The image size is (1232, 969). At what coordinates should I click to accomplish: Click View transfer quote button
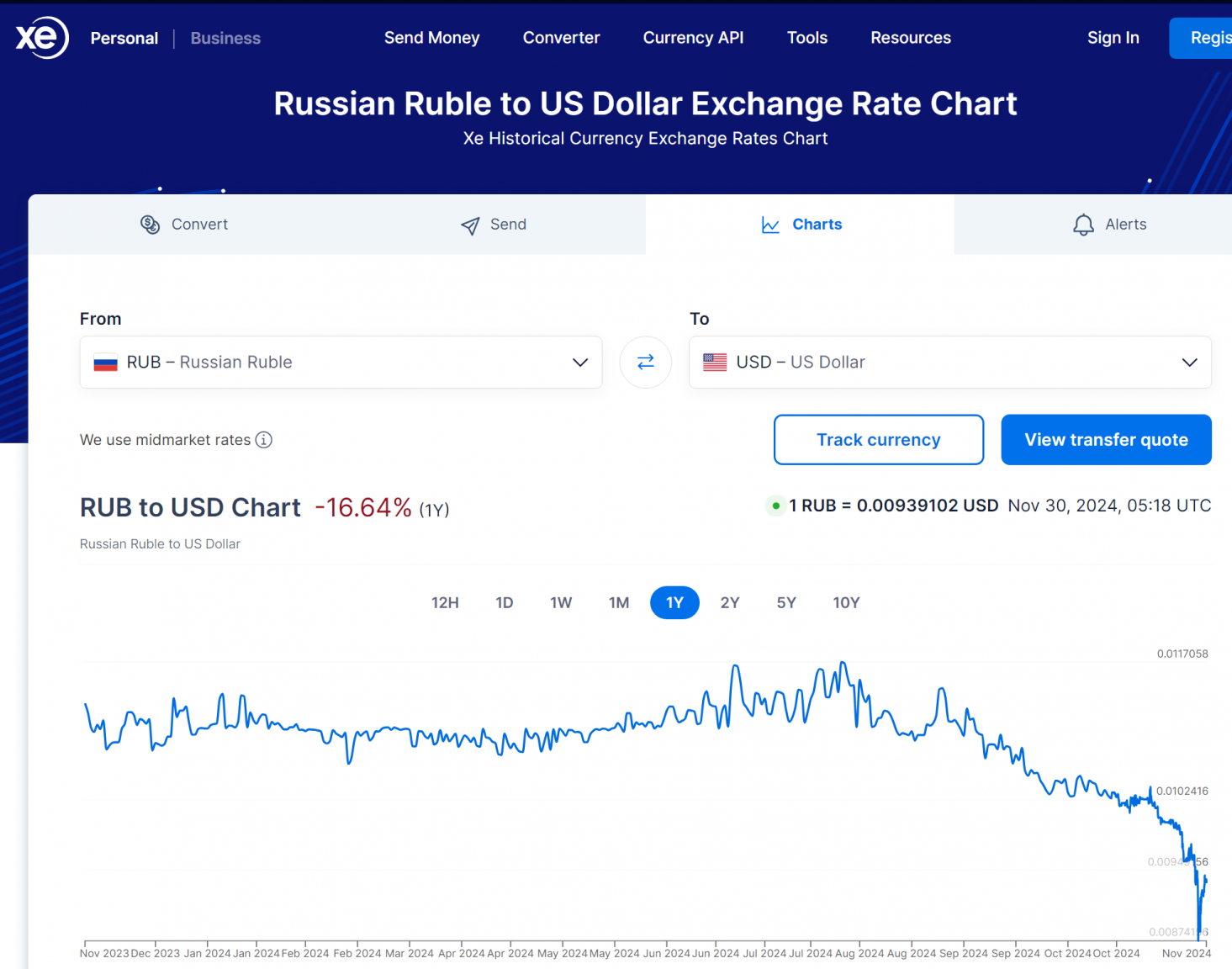pyautogui.click(x=1106, y=440)
